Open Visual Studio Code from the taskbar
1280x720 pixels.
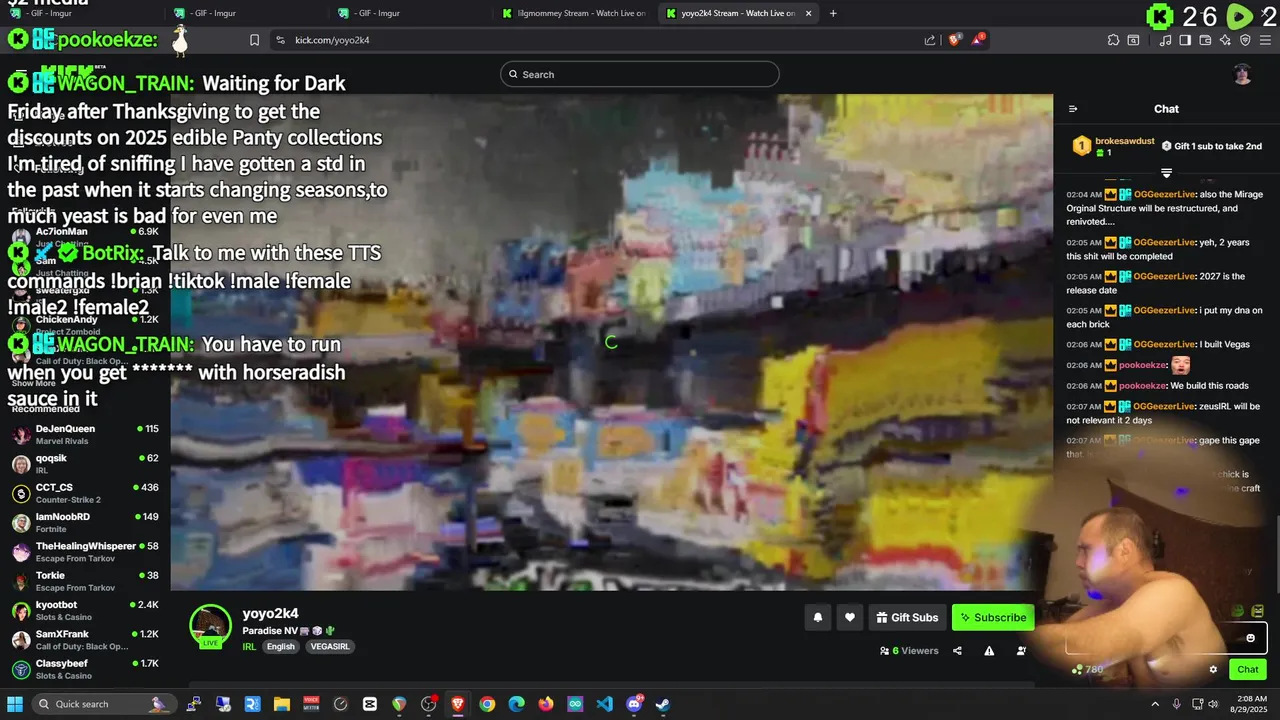pyautogui.click(x=604, y=704)
